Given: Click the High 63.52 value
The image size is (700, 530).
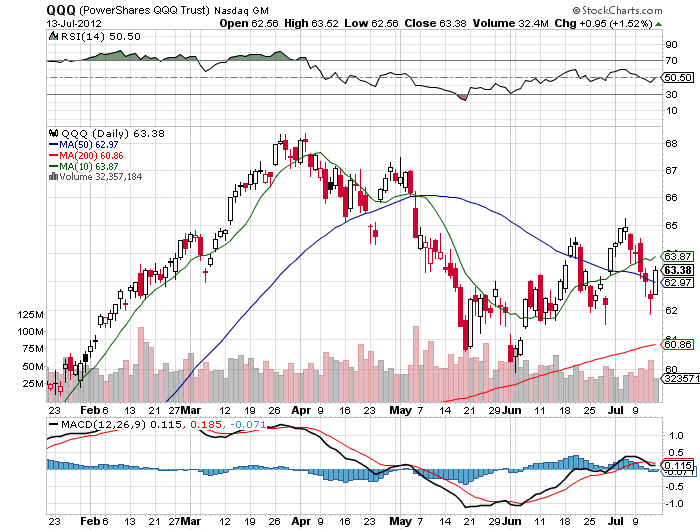Looking at the screenshot, I should [x=311, y=23].
